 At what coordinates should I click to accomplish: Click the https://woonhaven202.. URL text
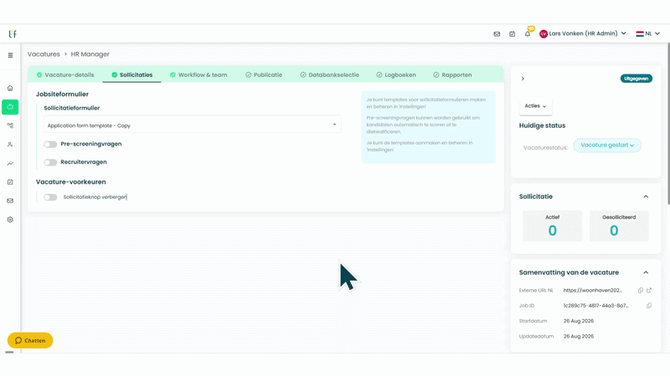tap(593, 291)
